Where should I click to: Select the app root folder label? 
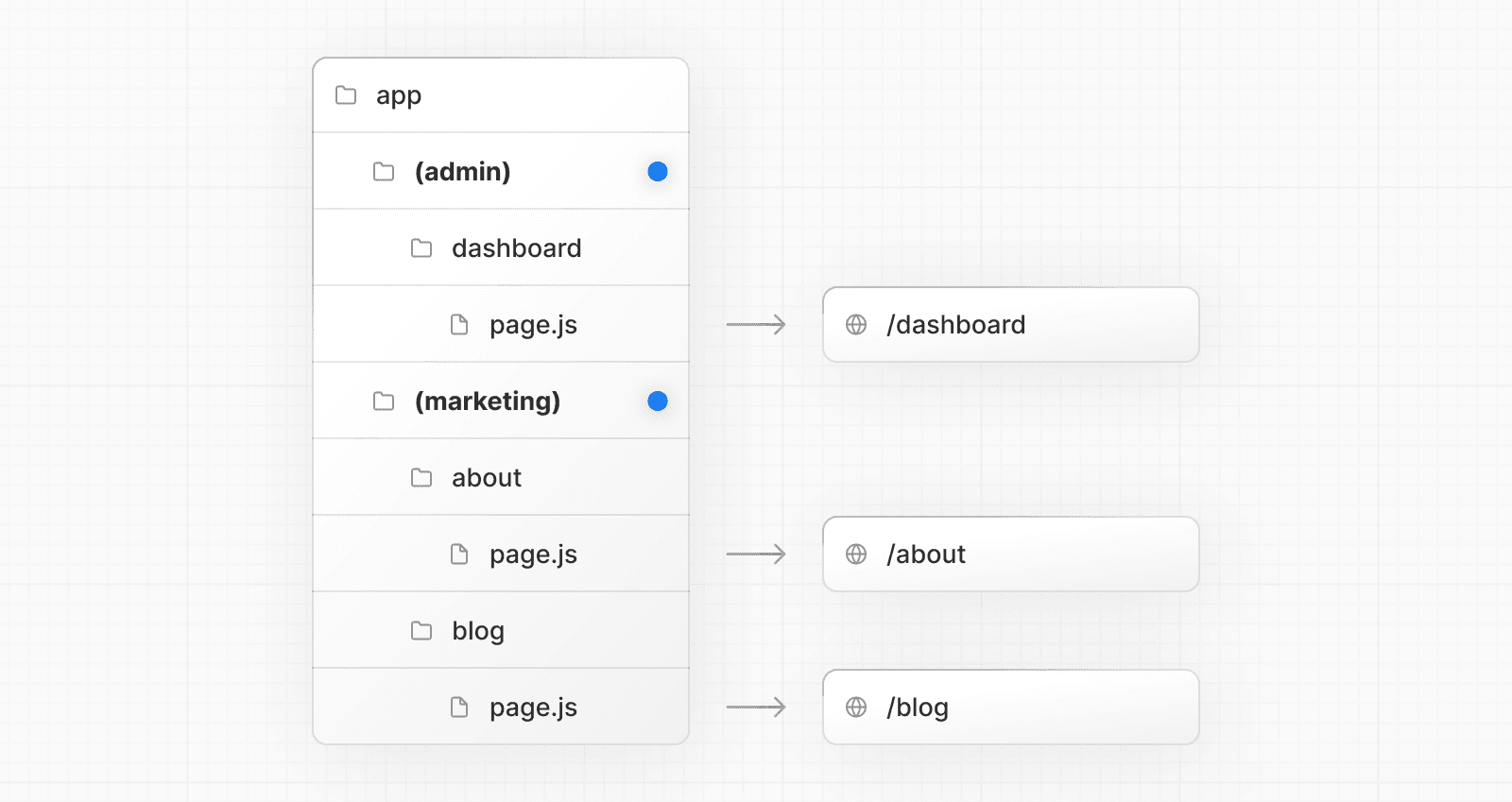399,95
